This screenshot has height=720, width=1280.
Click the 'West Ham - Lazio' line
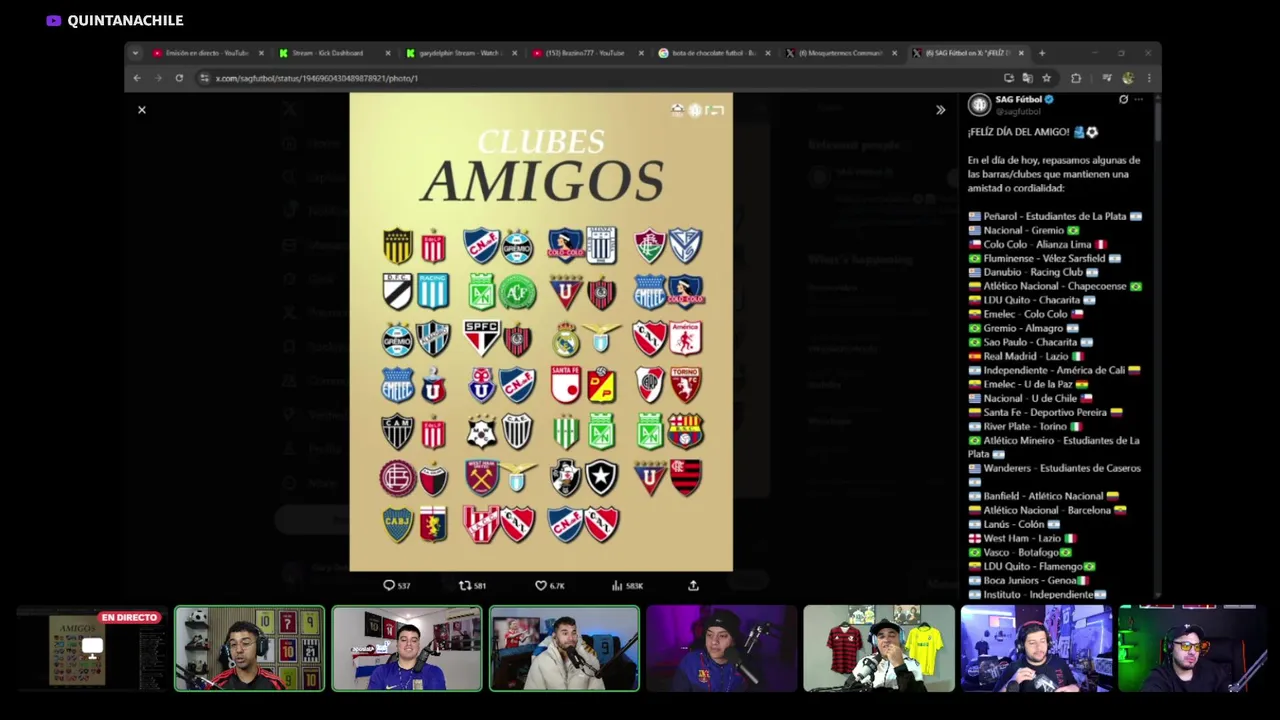click(x=1022, y=538)
